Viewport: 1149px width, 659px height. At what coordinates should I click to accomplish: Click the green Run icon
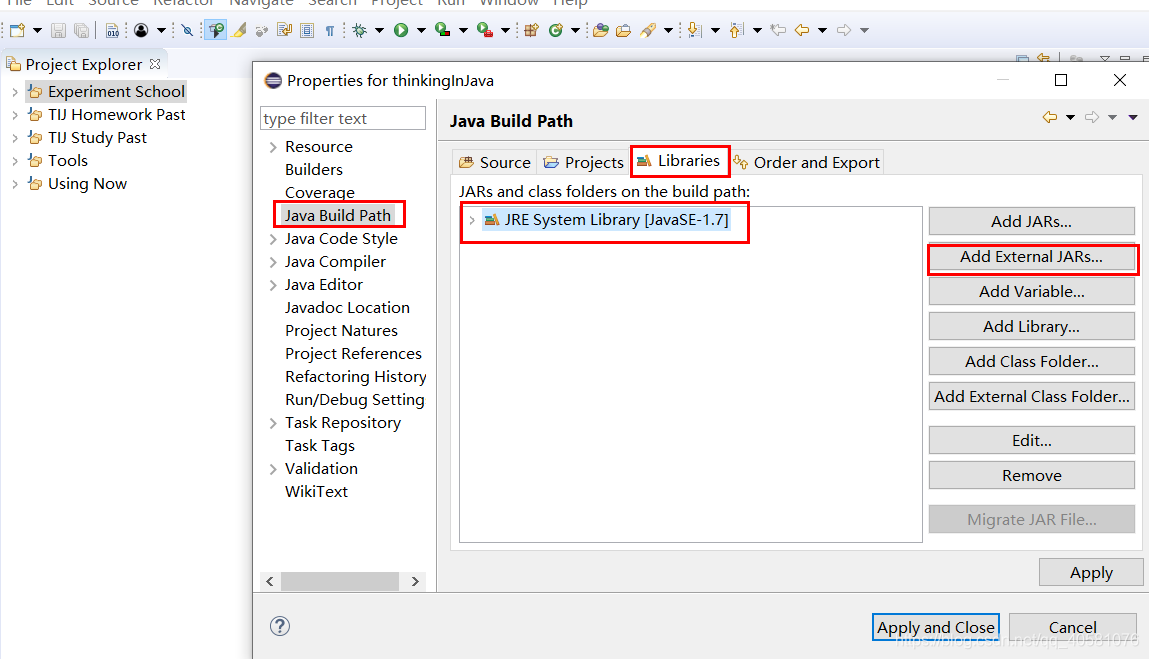(401, 30)
